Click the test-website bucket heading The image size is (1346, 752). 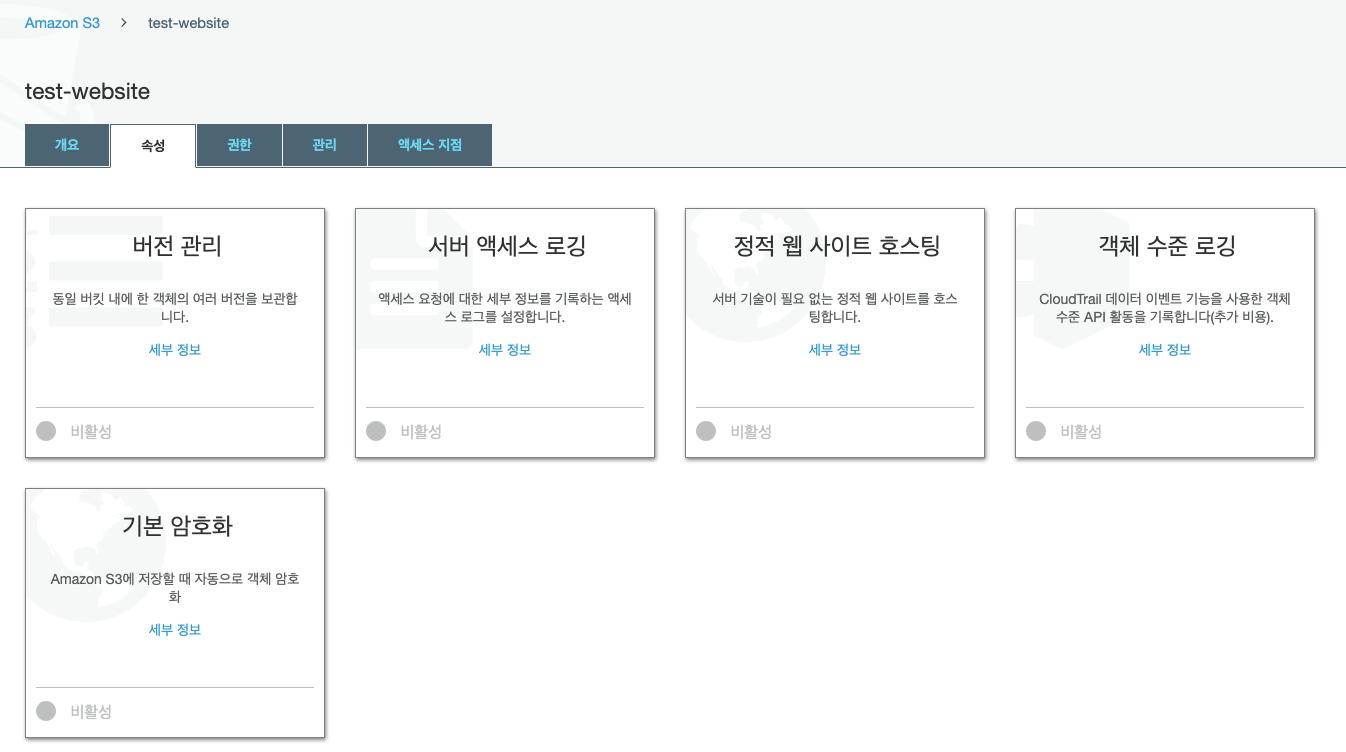pyautogui.click(x=88, y=92)
